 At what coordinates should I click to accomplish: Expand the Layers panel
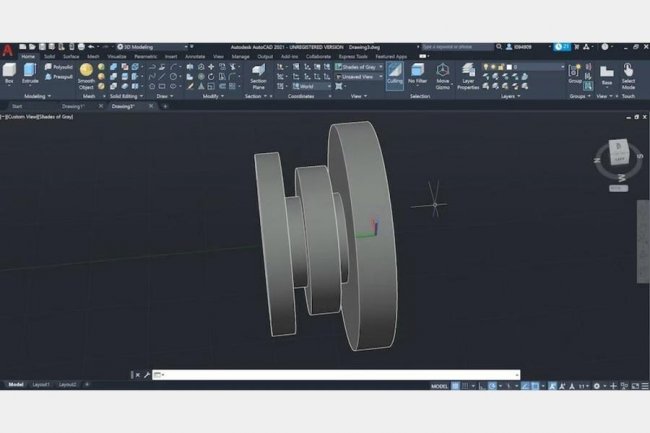tap(510, 96)
